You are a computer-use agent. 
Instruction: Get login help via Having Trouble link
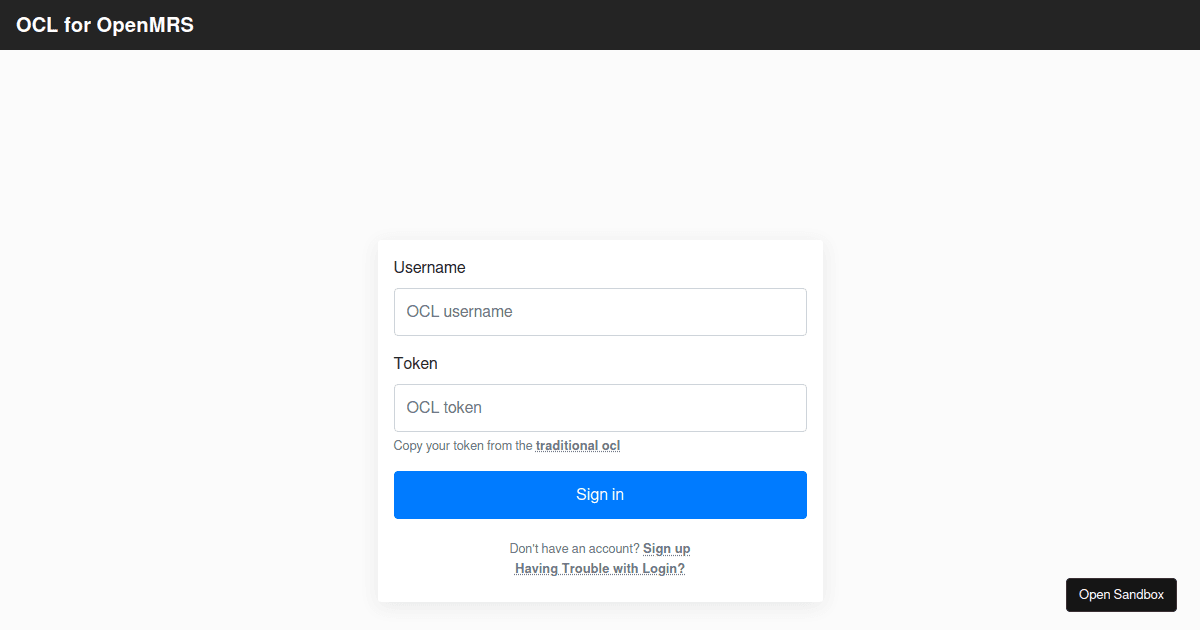(600, 569)
